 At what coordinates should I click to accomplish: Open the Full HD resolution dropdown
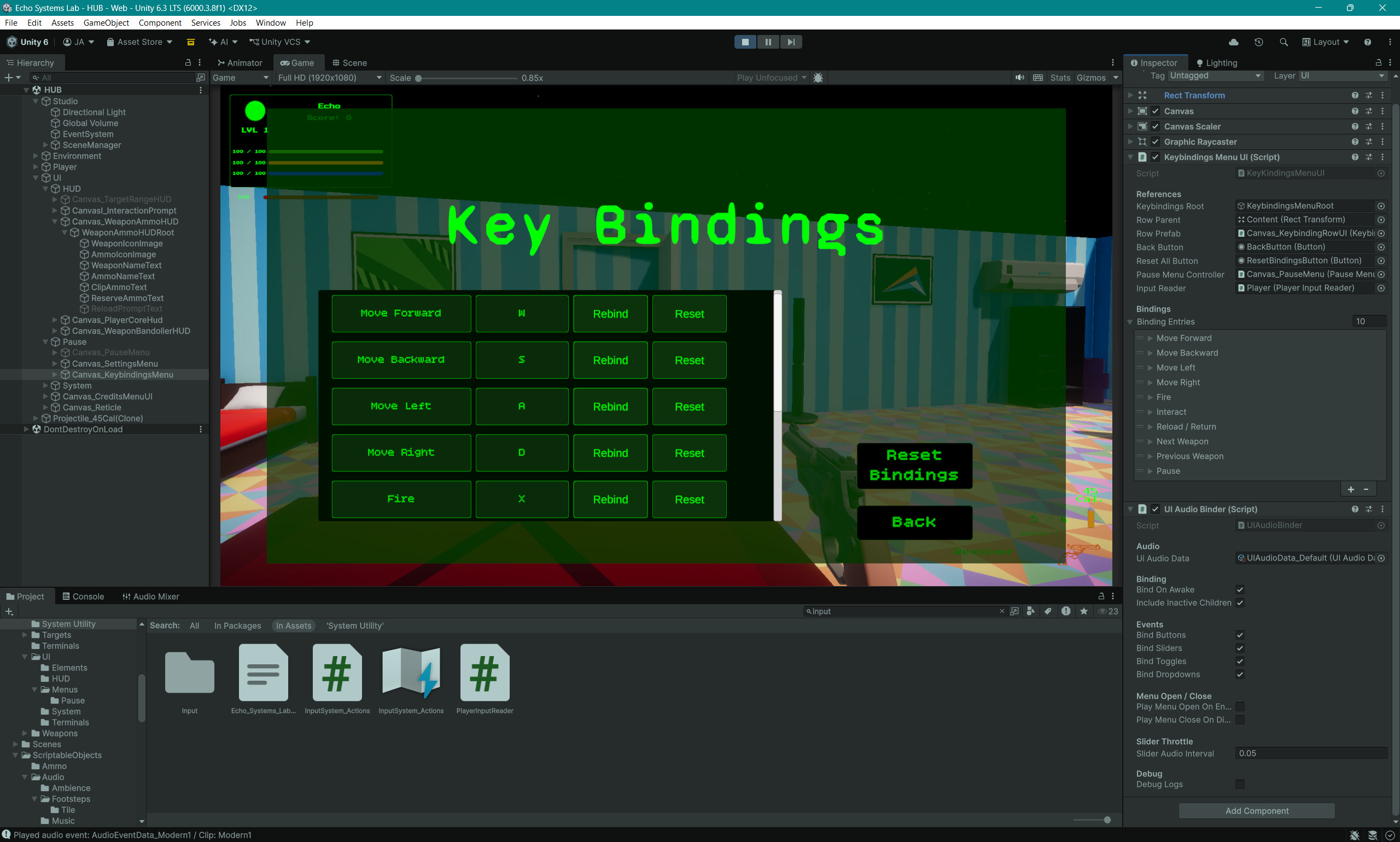[329, 78]
